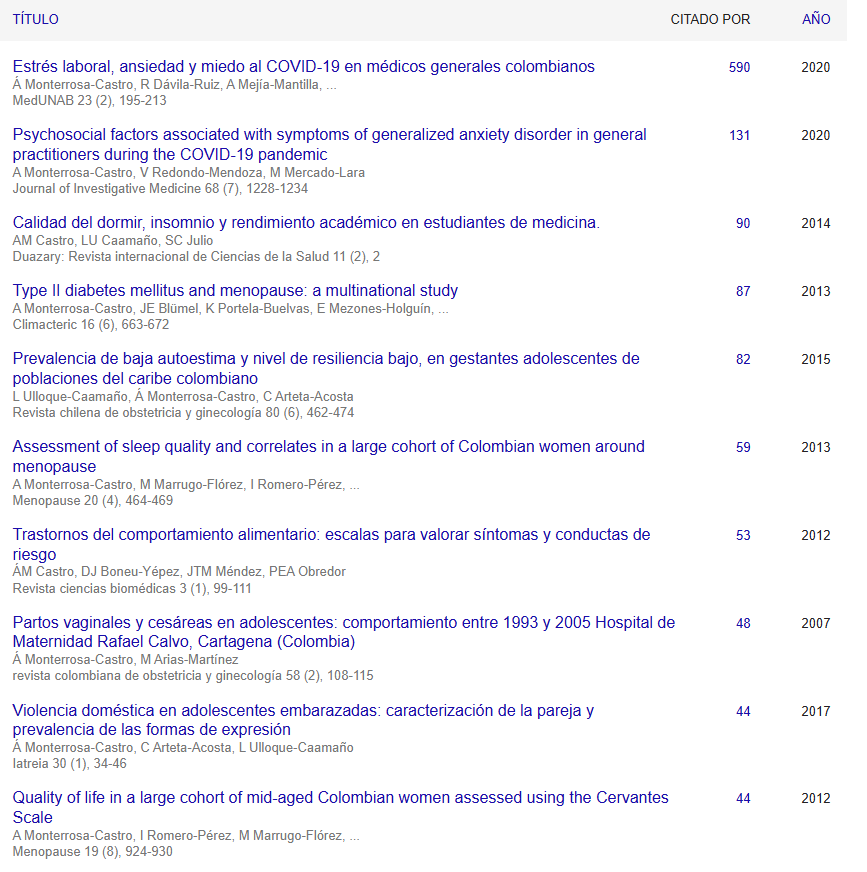Open 'Assessment of sleep quality' article
The image size is (867, 872).
tap(328, 447)
